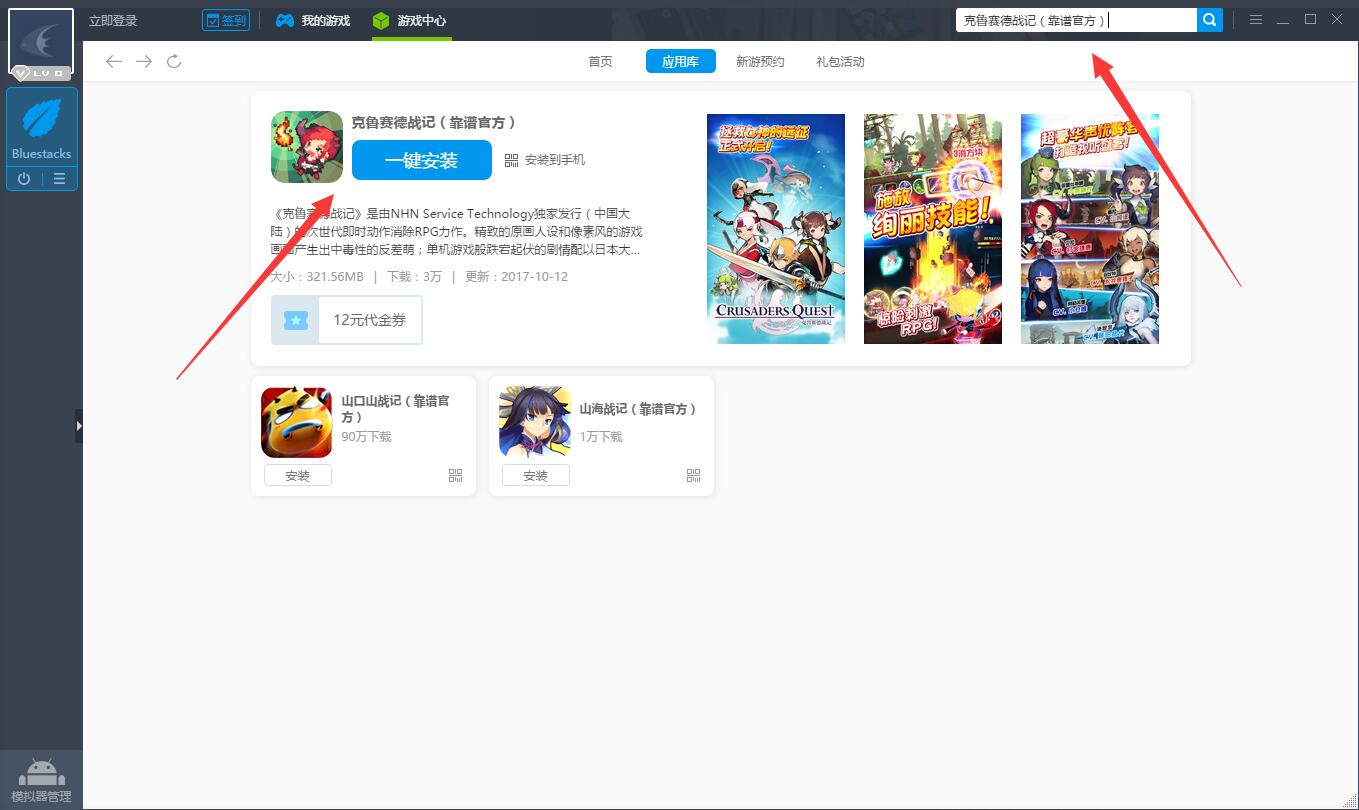Install 山海战记 with 安装 button
Screen dimensions: 1359x810
click(536, 476)
